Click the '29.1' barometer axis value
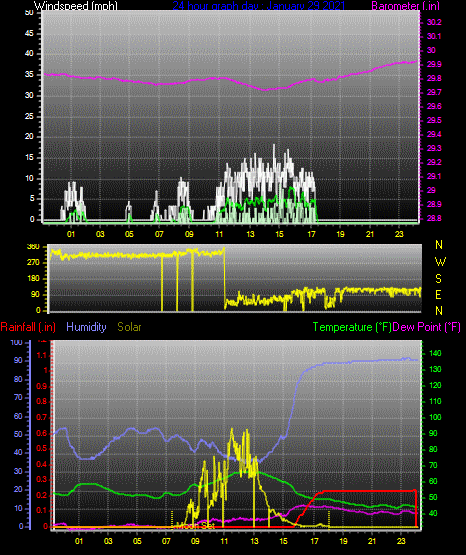Screen dimensions: 466x555 (434, 177)
